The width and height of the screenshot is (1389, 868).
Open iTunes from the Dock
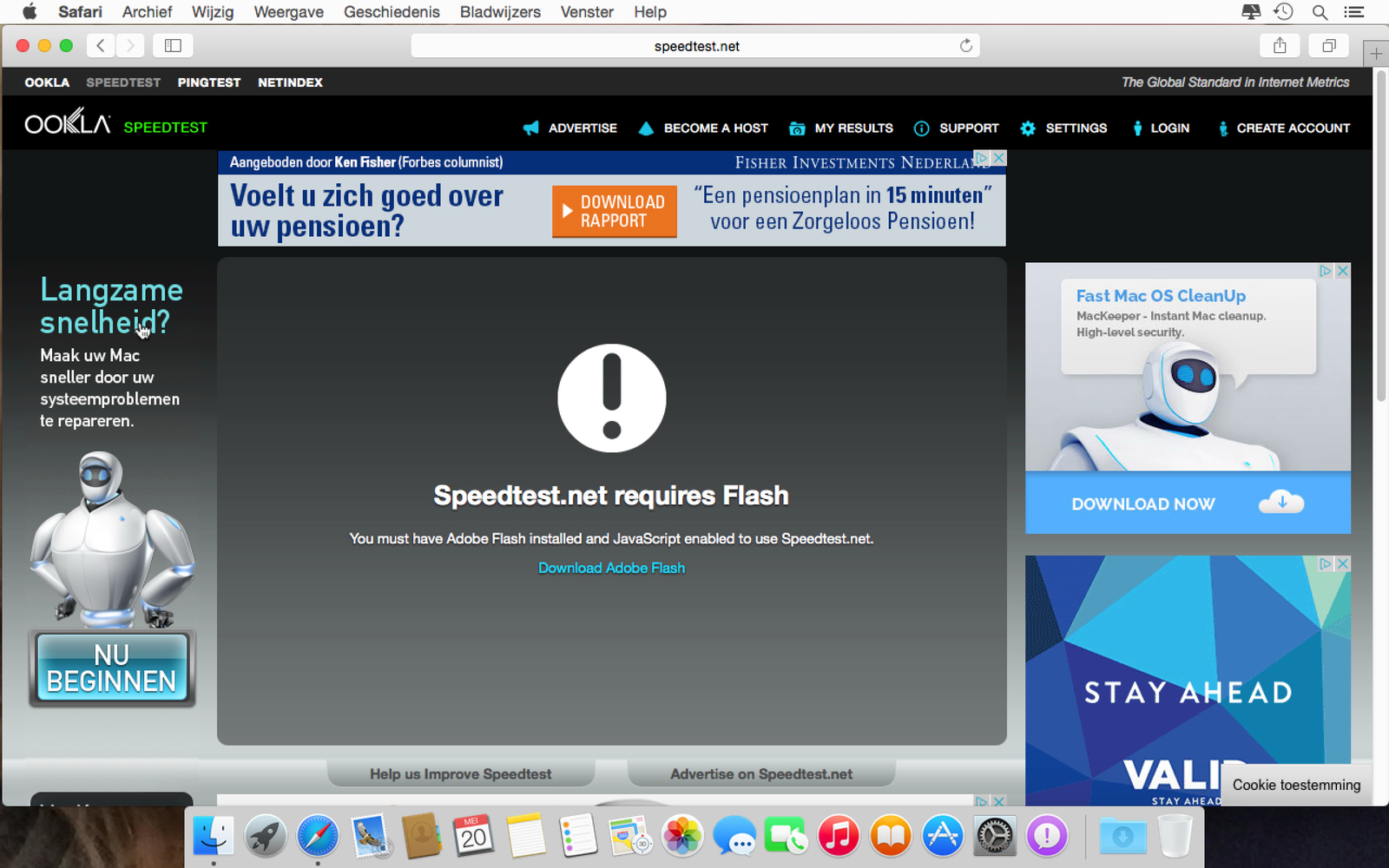click(x=839, y=836)
